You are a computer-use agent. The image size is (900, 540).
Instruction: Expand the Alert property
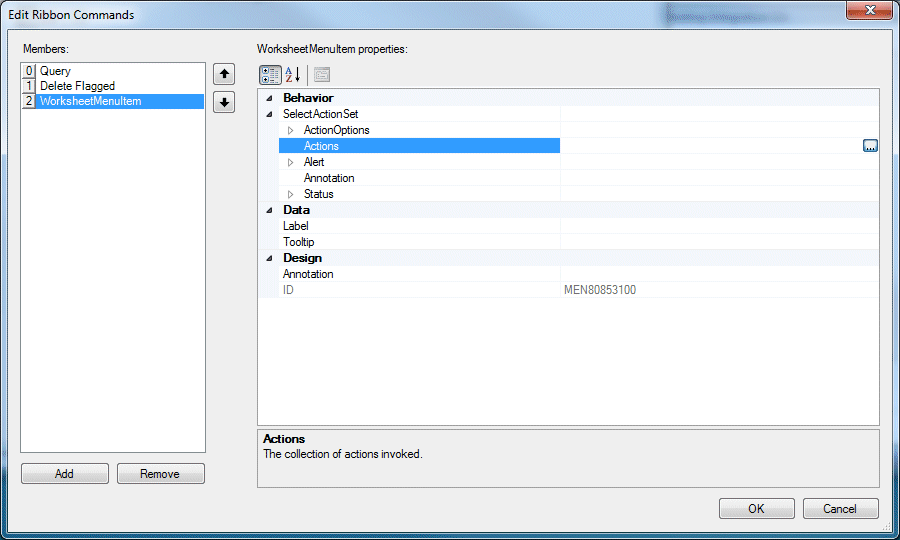(x=290, y=162)
